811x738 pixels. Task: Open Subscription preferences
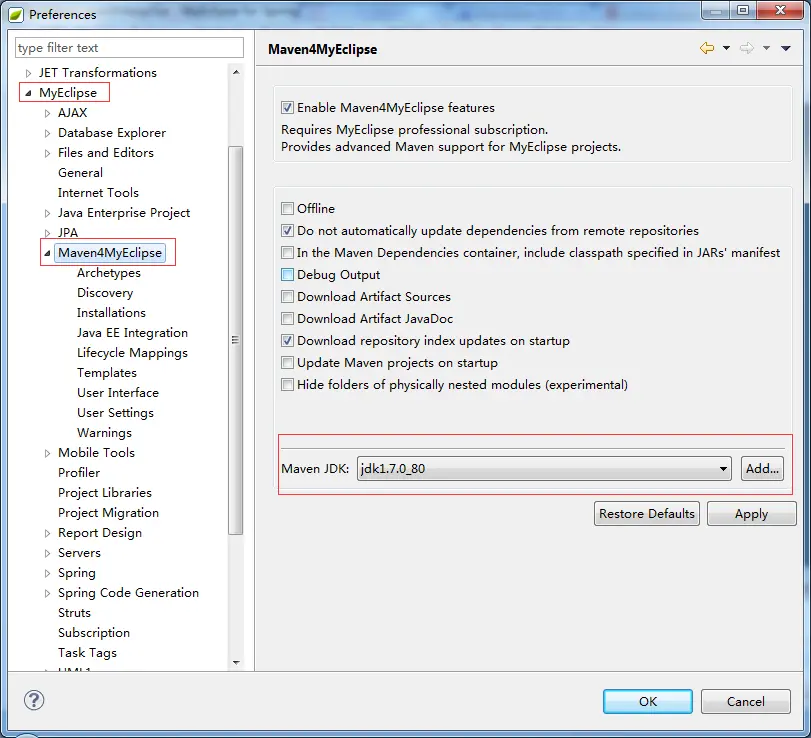94,632
